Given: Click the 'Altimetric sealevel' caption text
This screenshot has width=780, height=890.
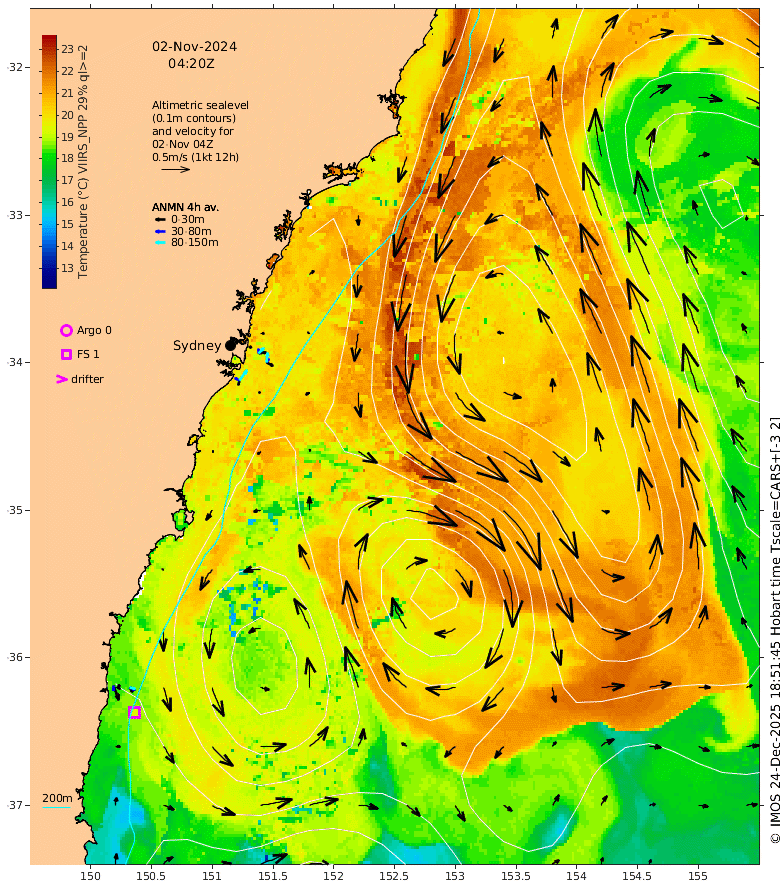Looking at the screenshot, I should [x=200, y=106].
